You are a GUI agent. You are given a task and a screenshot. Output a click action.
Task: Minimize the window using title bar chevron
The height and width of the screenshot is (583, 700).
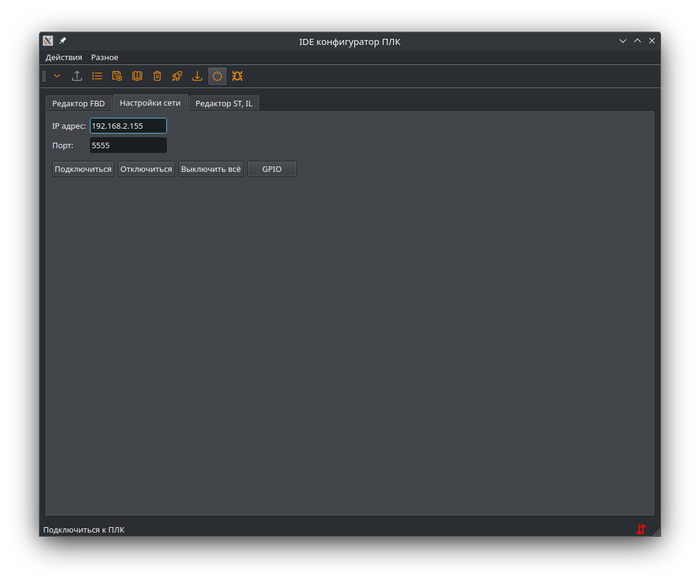click(x=623, y=41)
